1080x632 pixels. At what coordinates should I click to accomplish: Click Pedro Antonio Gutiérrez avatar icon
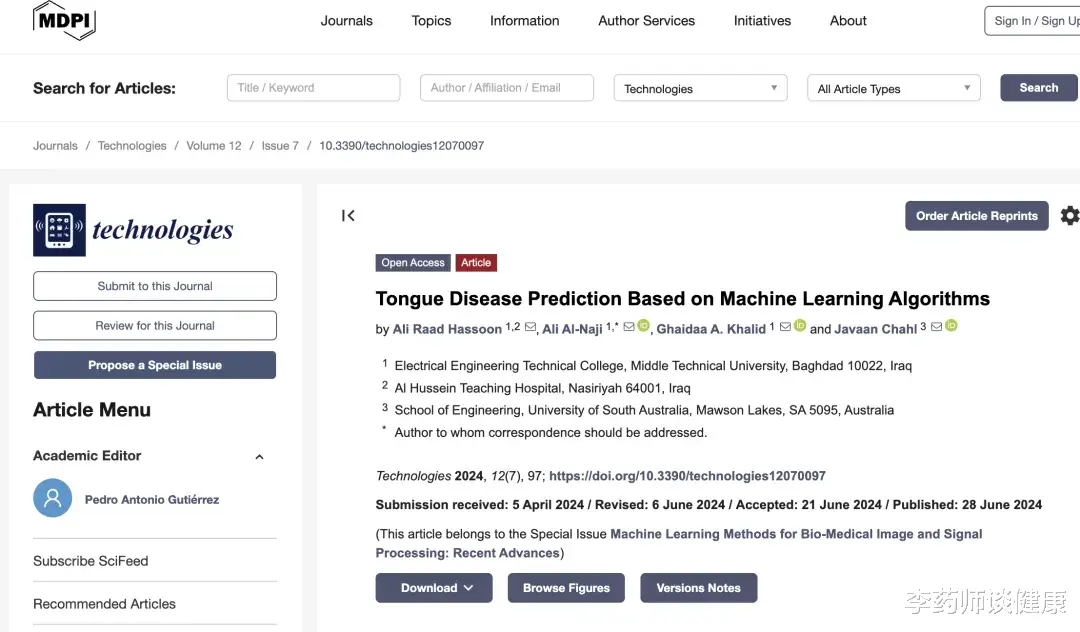click(52, 498)
